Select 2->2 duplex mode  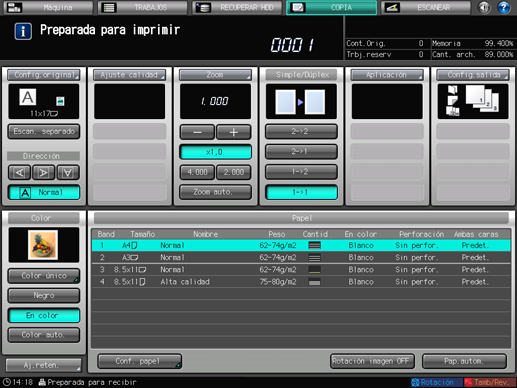pyautogui.click(x=301, y=131)
